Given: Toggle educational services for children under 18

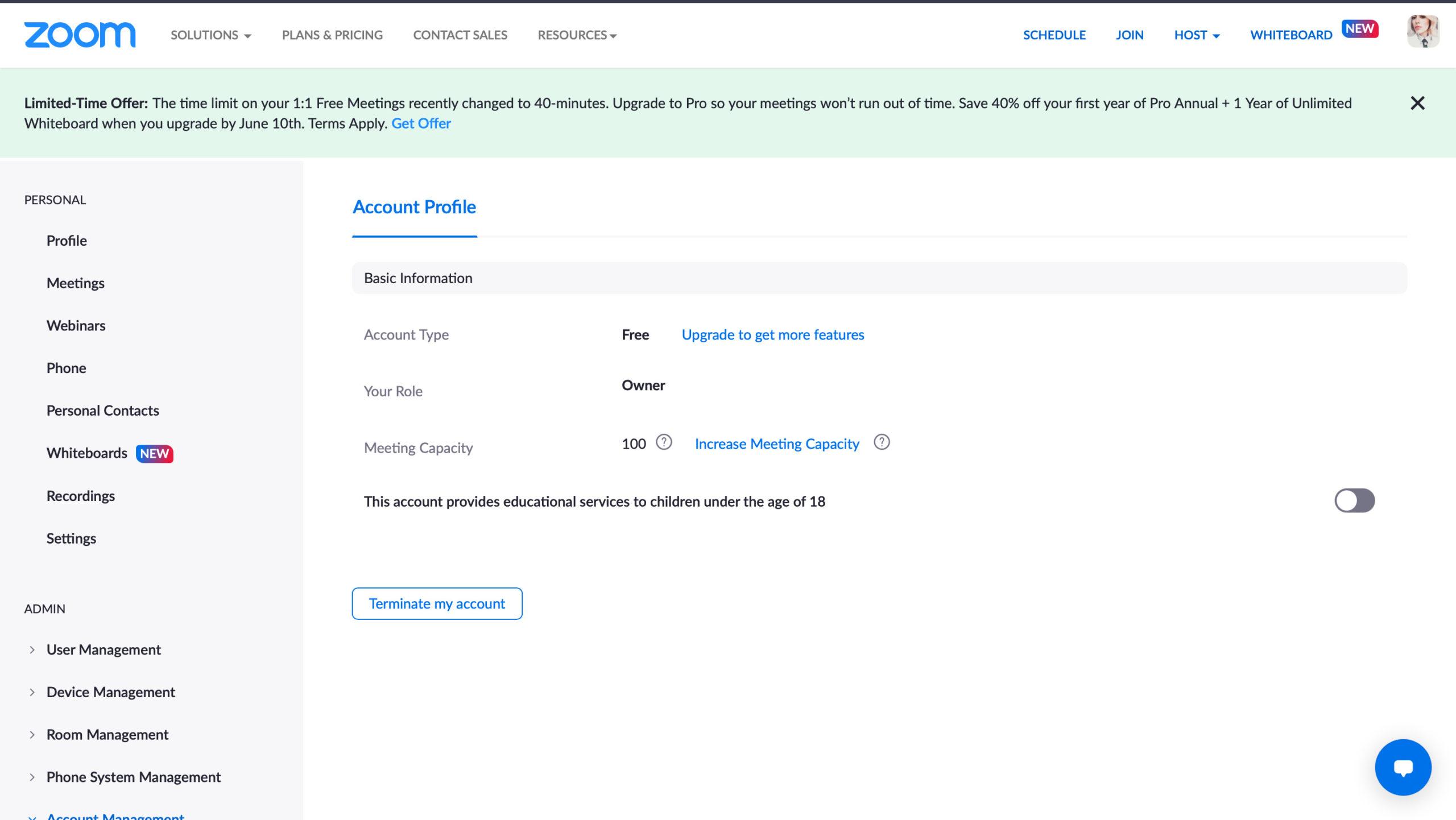Looking at the screenshot, I should [1354, 500].
